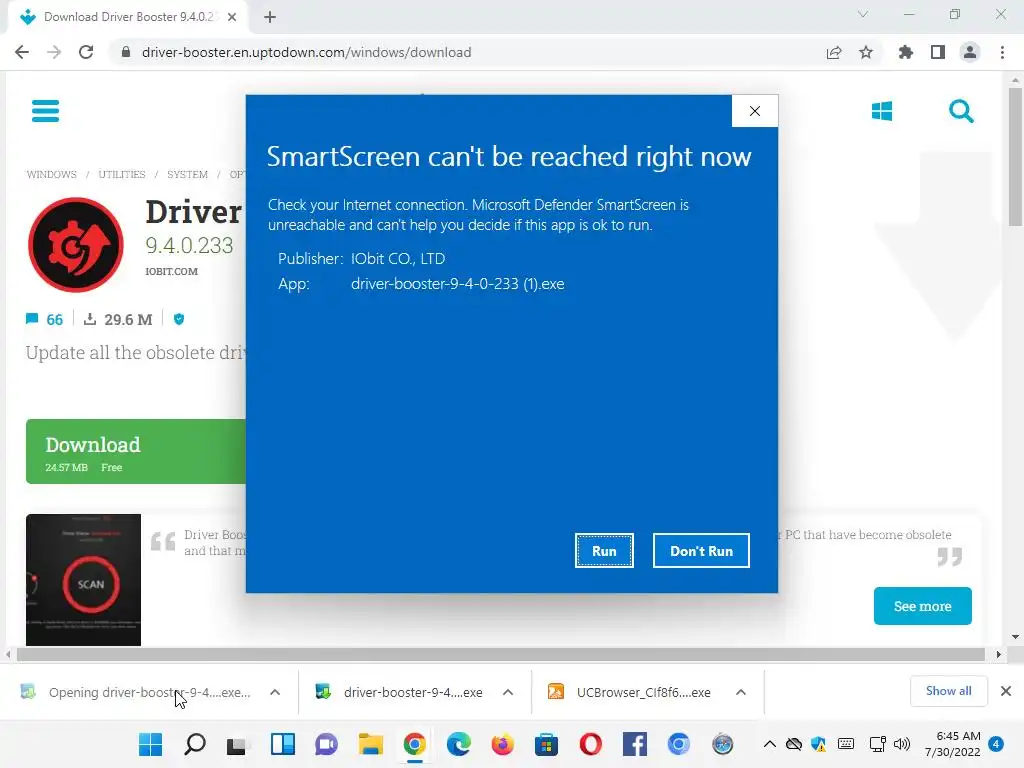Click the SYSTEM breadcrumb link
The width and height of the screenshot is (1024, 768).
tap(187, 174)
